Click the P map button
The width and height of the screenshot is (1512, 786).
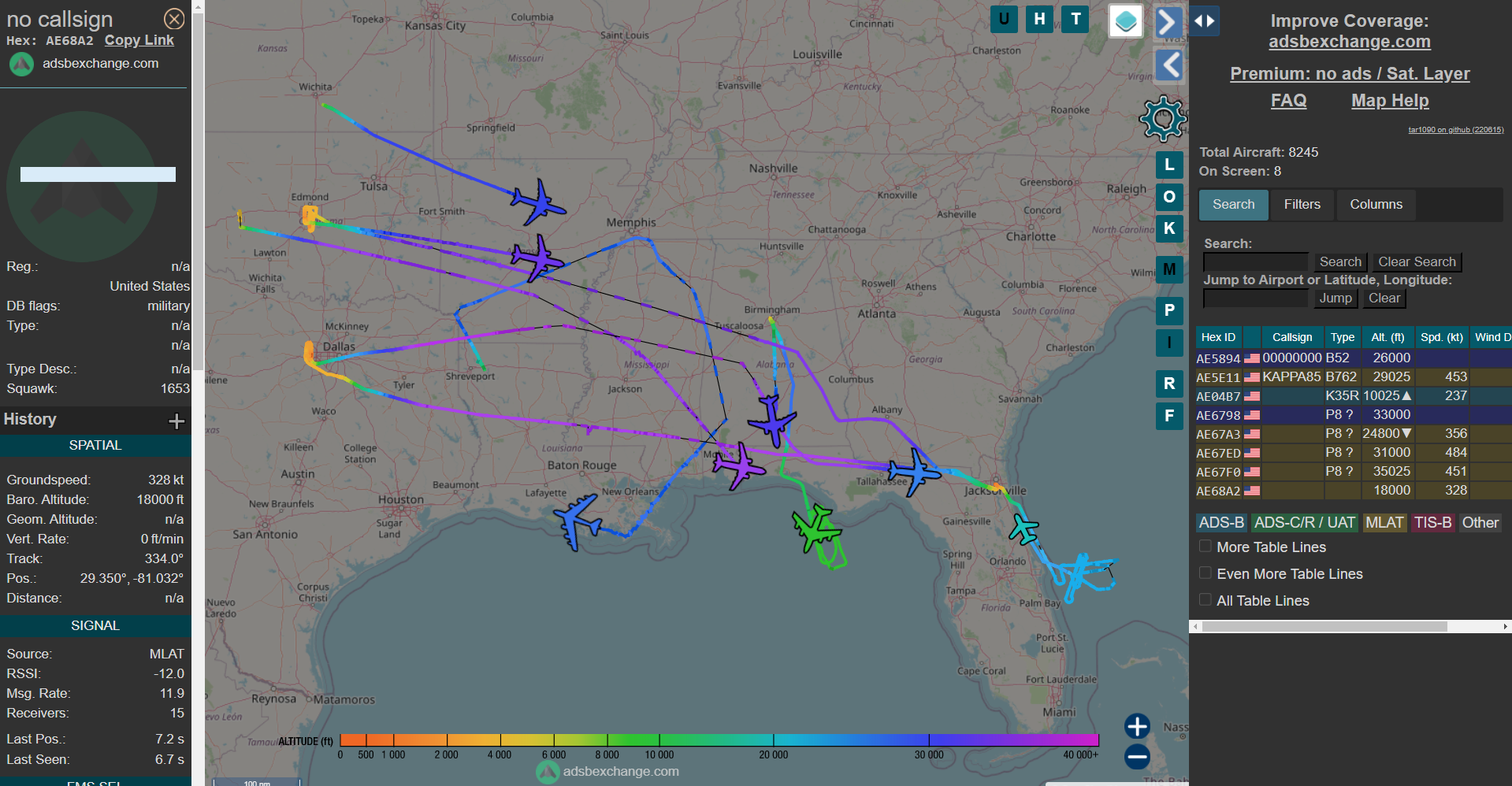coord(1169,310)
